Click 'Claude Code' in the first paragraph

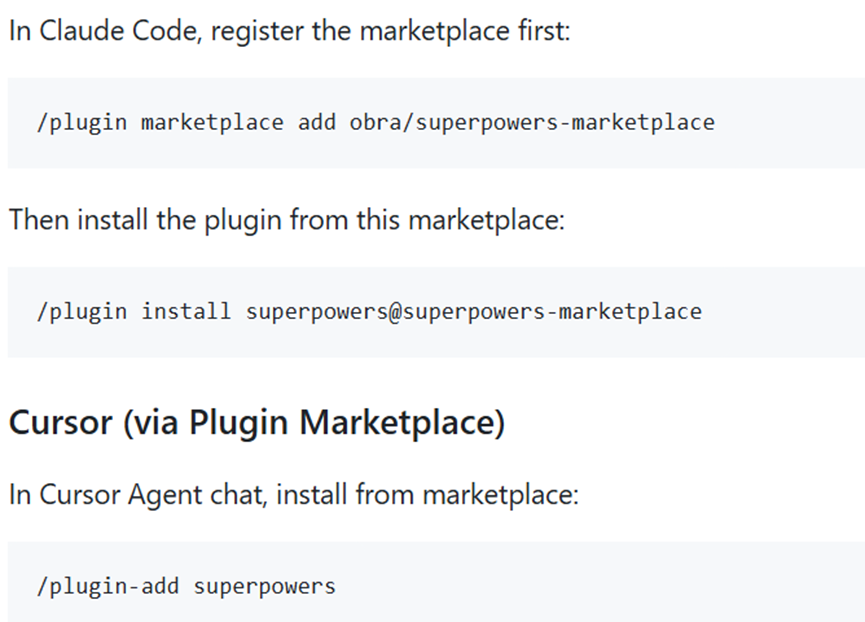[x=118, y=30]
